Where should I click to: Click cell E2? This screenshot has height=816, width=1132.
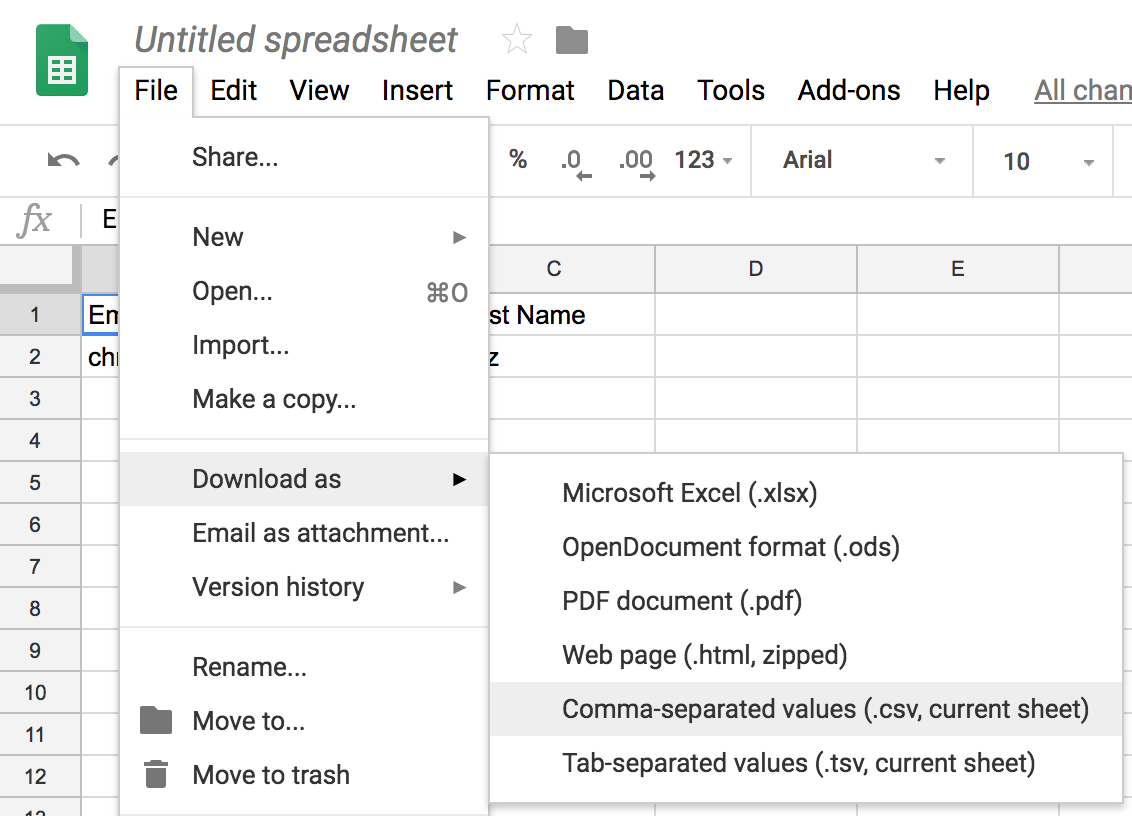(958, 356)
